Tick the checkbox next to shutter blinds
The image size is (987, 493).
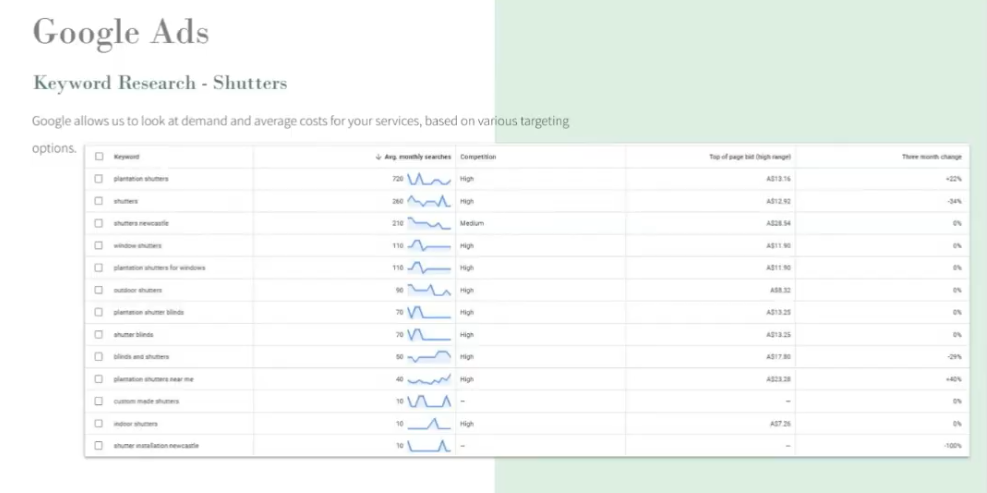99,334
